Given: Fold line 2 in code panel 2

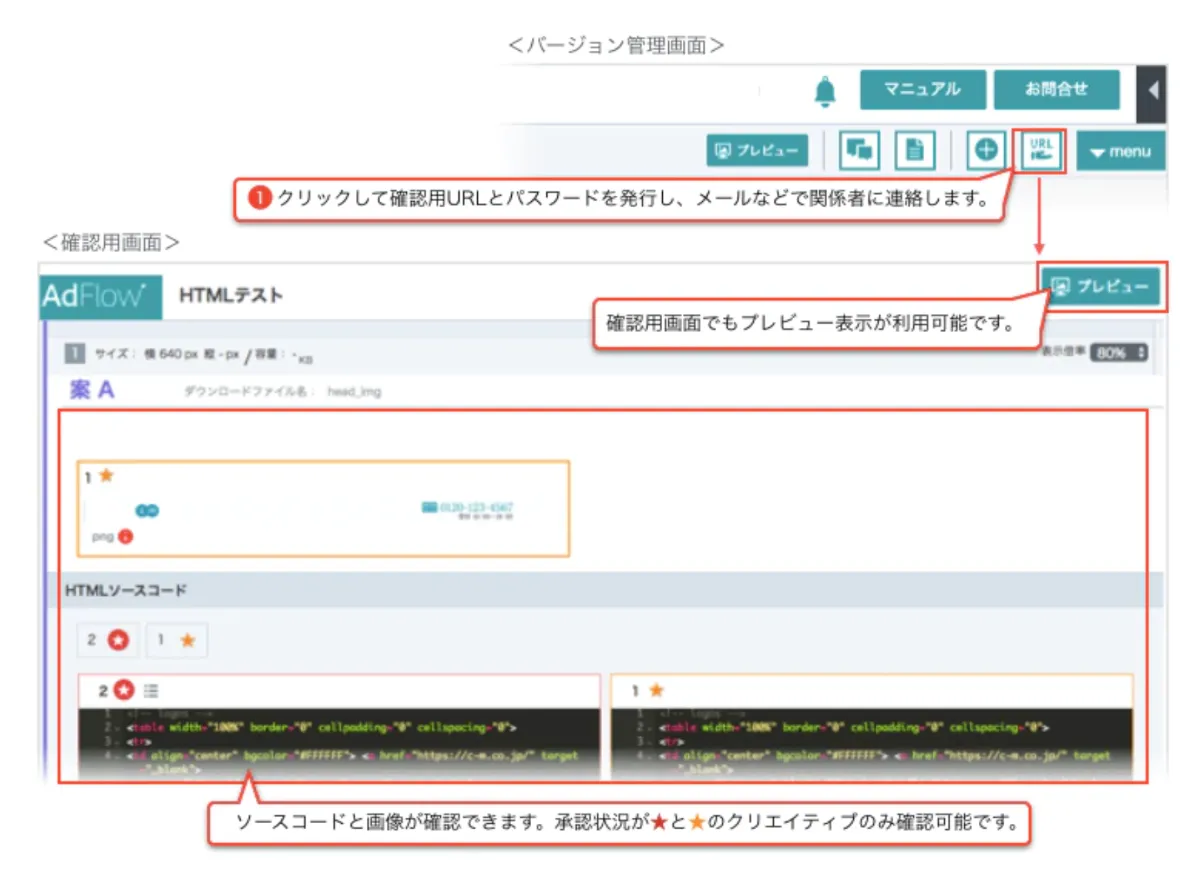Looking at the screenshot, I should coord(119,727).
